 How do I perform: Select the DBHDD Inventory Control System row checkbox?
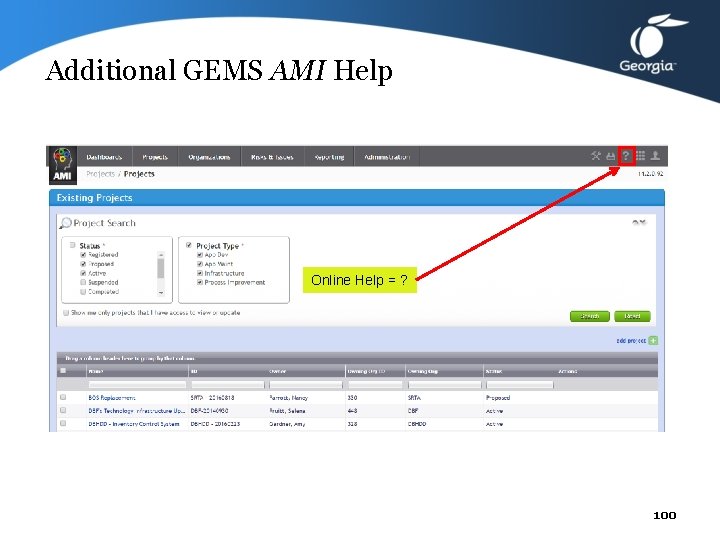click(x=63, y=423)
